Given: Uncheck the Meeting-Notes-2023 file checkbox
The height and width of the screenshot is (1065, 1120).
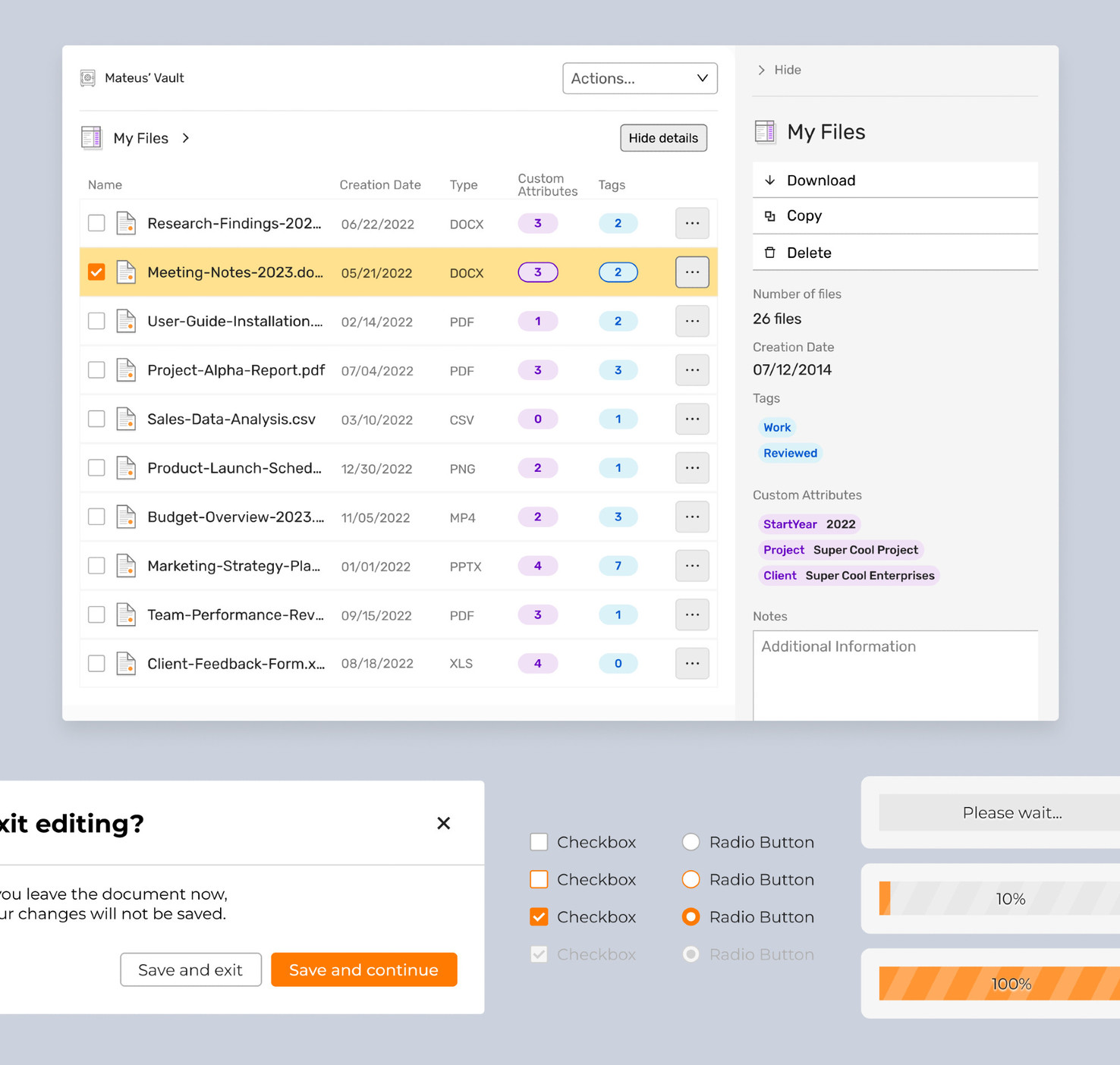Looking at the screenshot, I should [x=96, y=272].
